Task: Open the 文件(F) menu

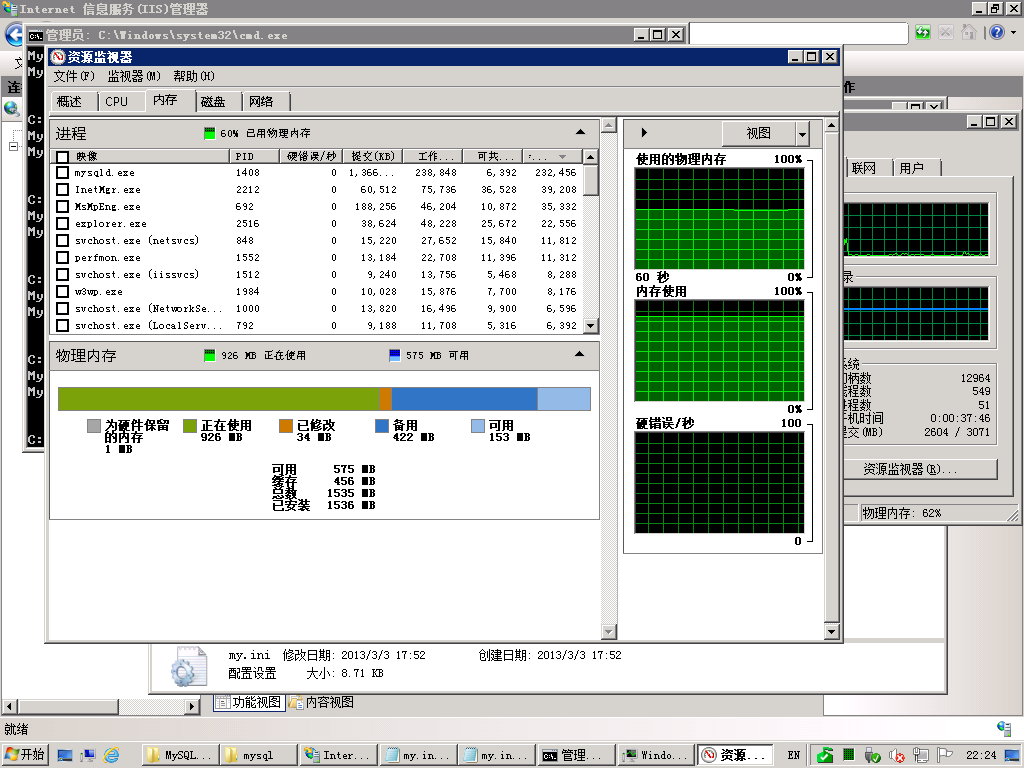Action: (x=74, y=76)
